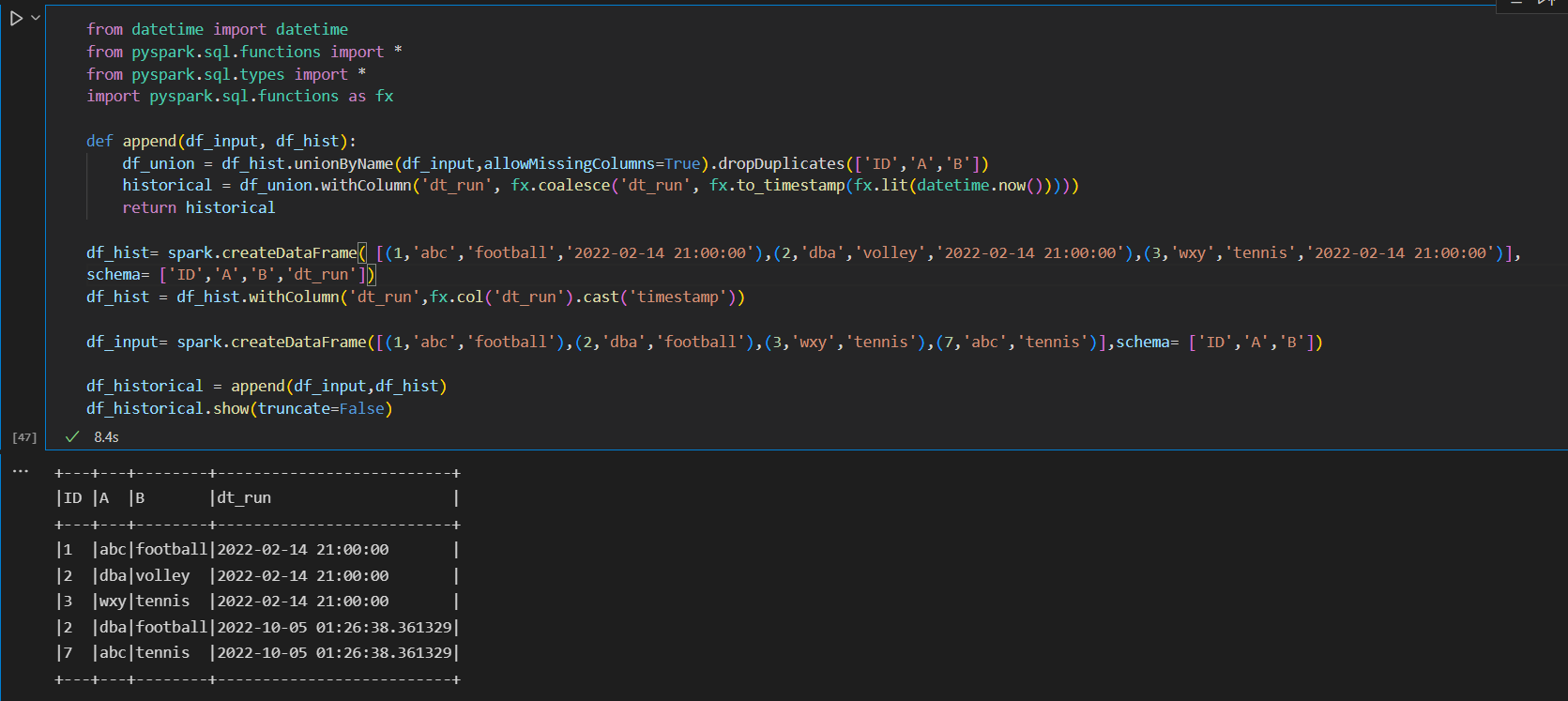Click output row '3 wxy tennis'

coord(257,601)
